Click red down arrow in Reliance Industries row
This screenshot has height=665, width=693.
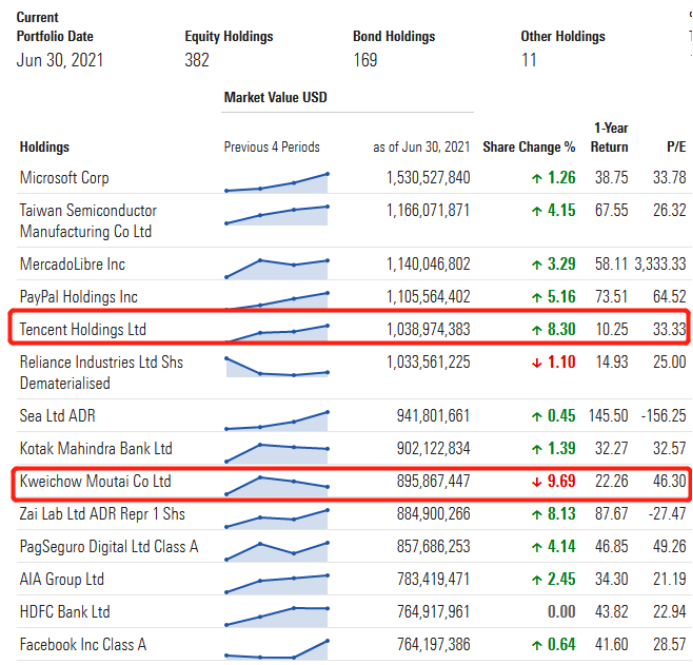[x=536, y=362]
